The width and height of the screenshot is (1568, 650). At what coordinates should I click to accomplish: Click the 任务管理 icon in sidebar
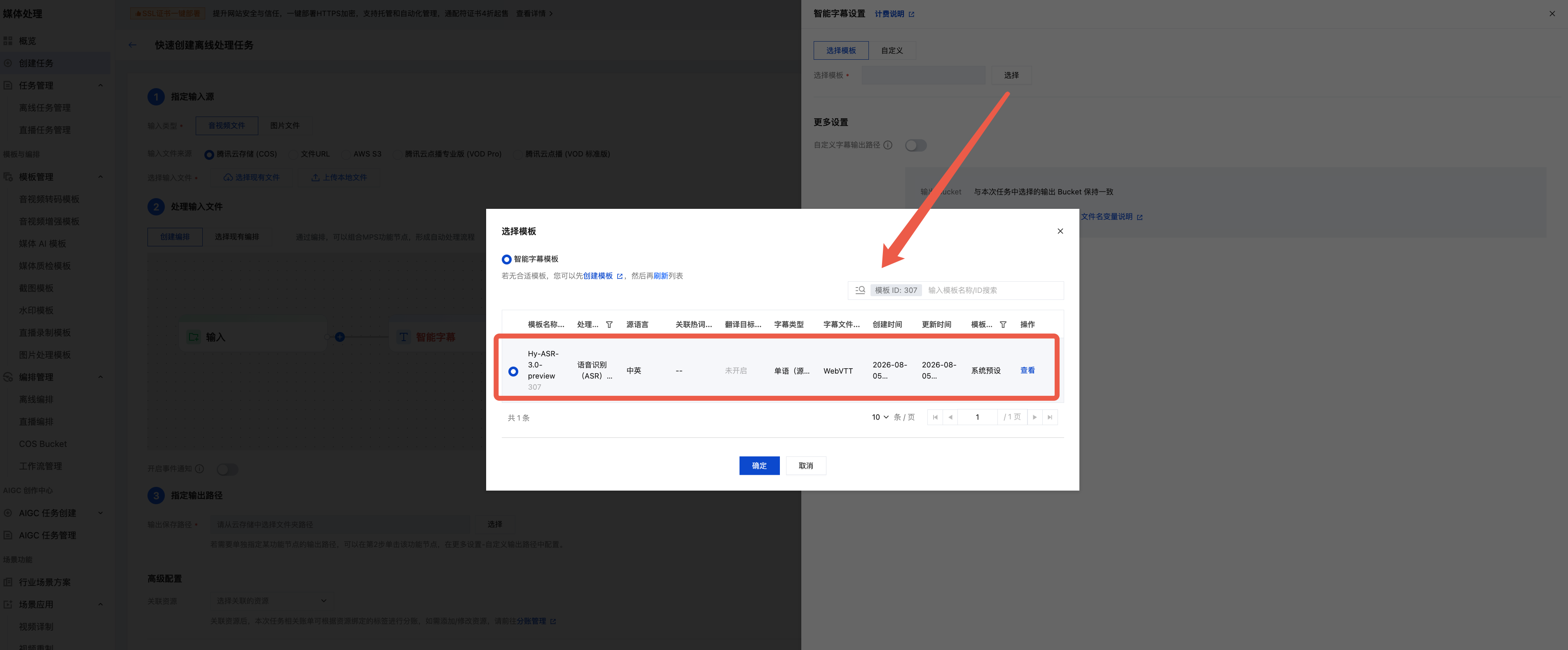pyautogui.click(x=8, y=86)
